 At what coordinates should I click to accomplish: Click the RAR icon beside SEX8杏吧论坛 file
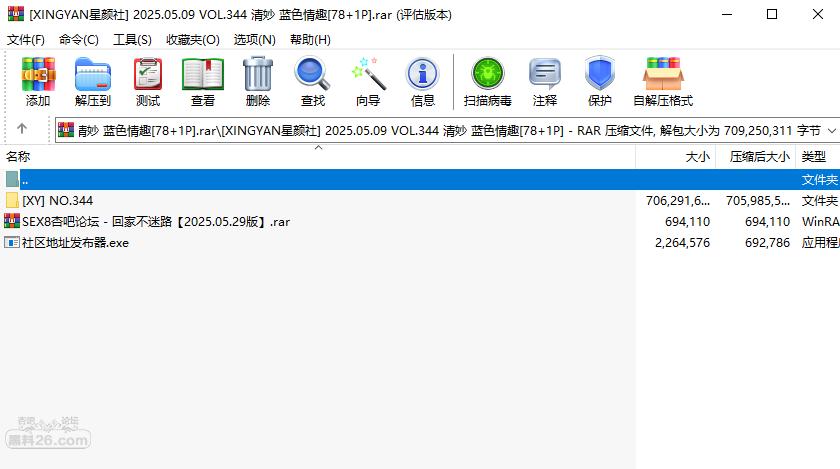(12, 221)
